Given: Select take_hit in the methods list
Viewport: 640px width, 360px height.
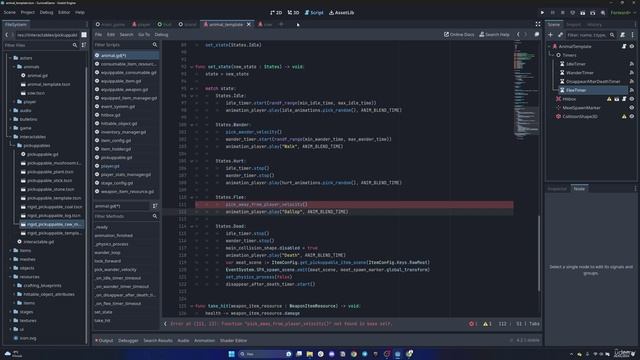Looking at the screenshot, I should pyautogui.click(x=102, y=321).
